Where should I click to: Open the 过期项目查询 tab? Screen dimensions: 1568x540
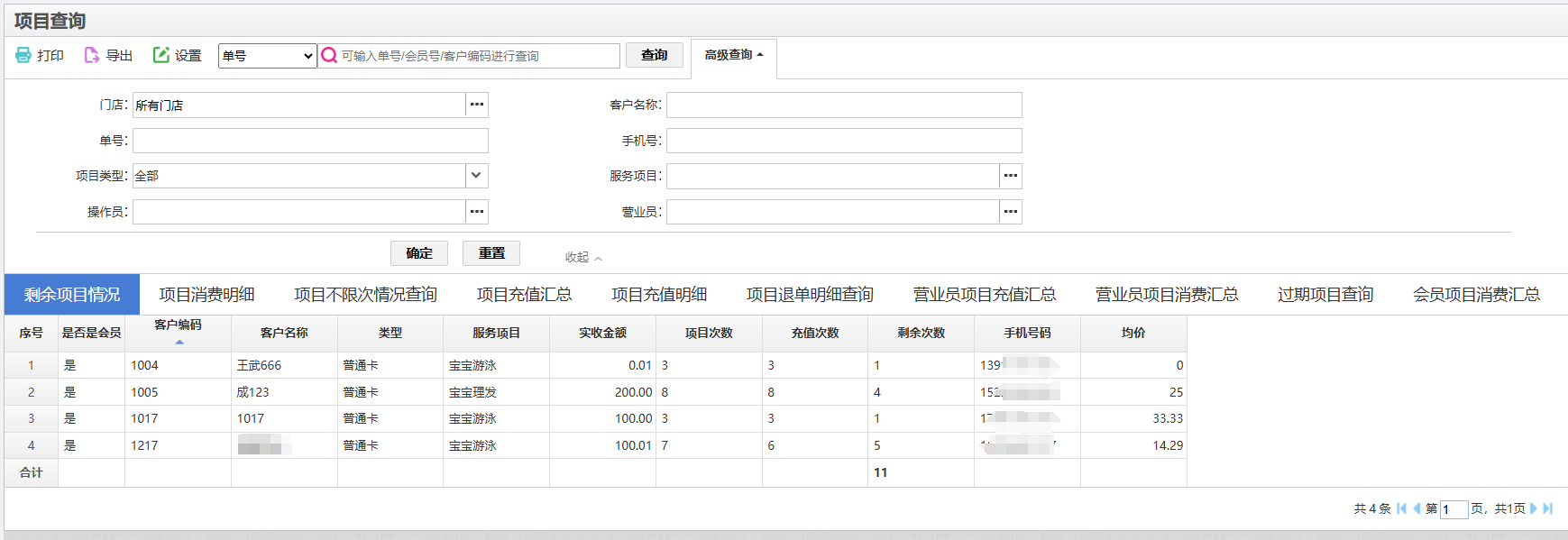(x=1325, y=295)
